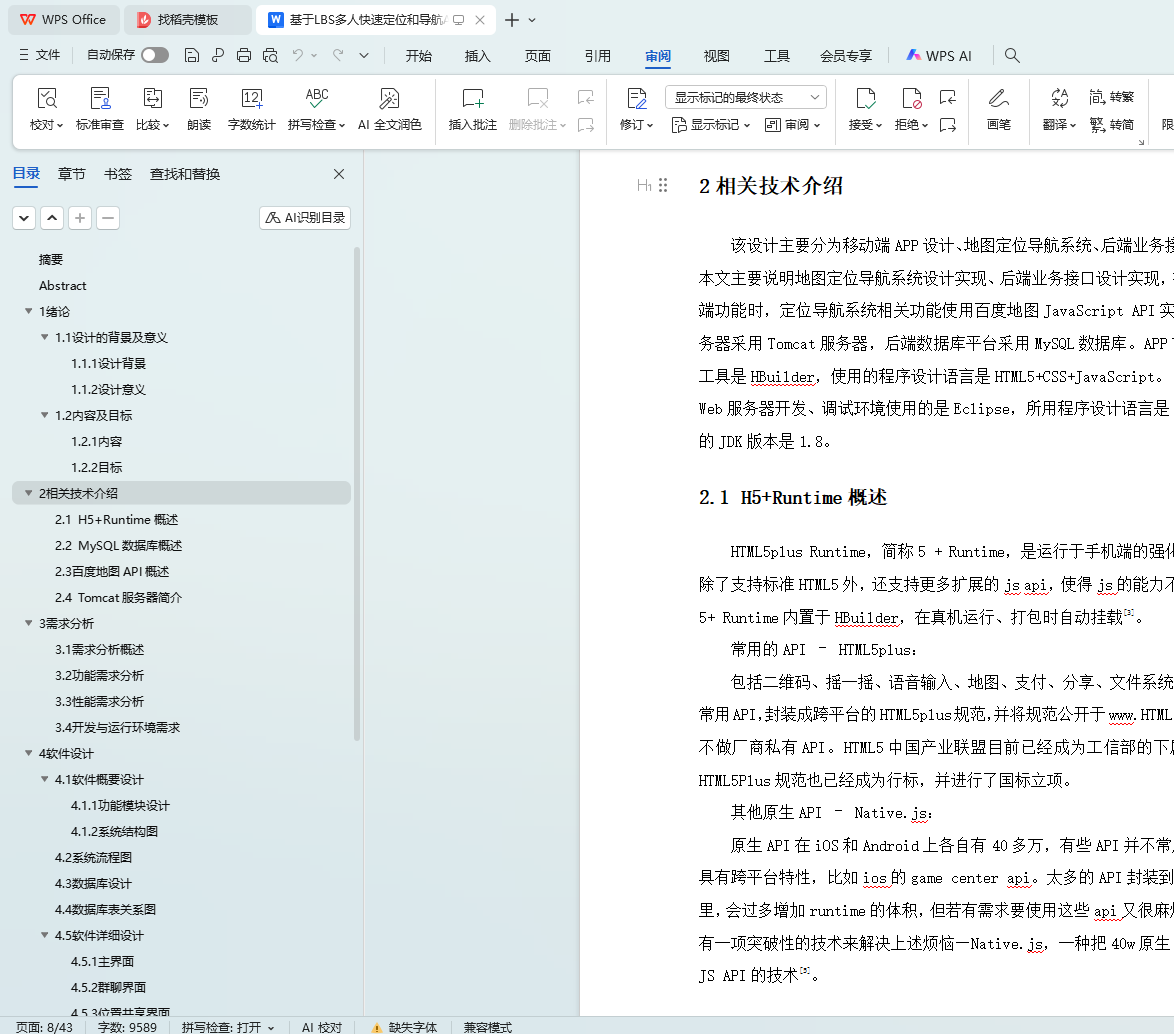The image size is (1174, 1034).
Task: Jump to 2.3百度地图 API 概述 heading
Action: 112,572
